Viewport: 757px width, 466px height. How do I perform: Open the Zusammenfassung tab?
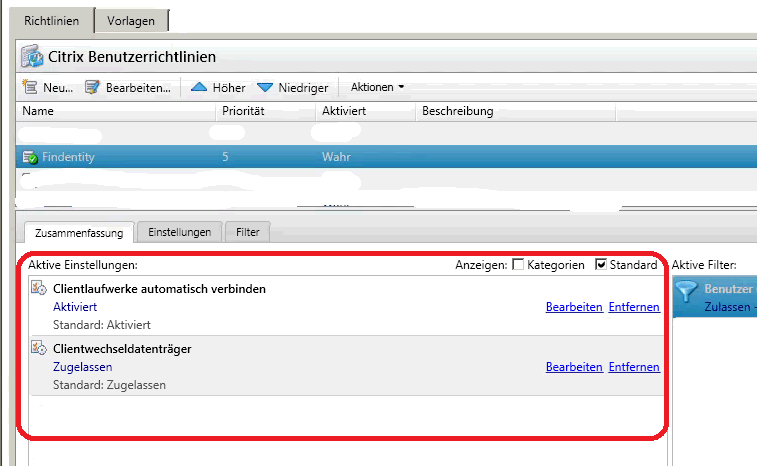point(79,233)
